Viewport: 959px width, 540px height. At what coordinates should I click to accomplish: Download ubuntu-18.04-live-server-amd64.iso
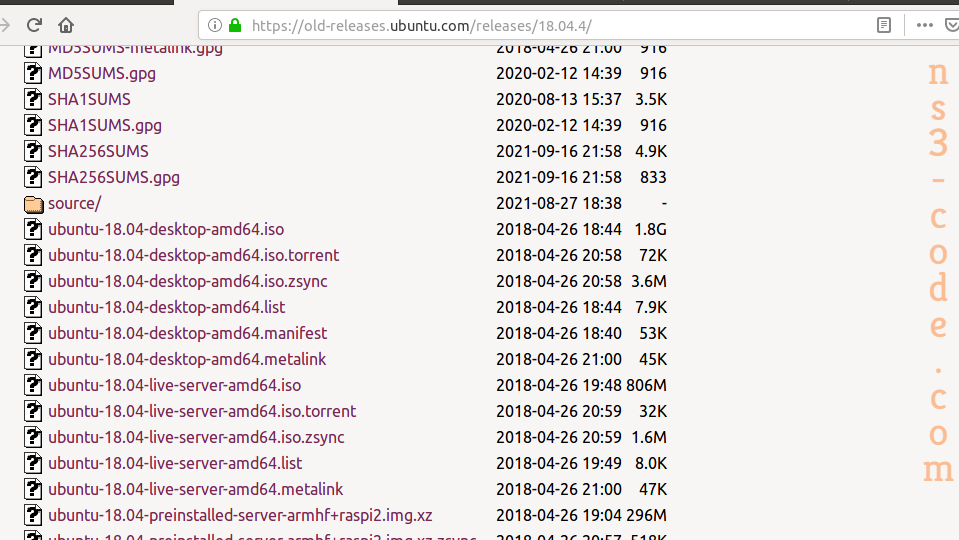point(174,385)
